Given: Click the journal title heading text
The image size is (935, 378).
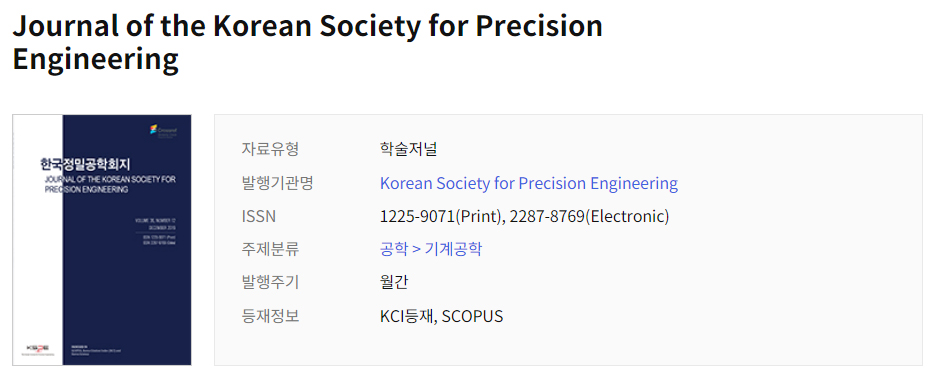Looking at the screenshot, I should [308, 42].
